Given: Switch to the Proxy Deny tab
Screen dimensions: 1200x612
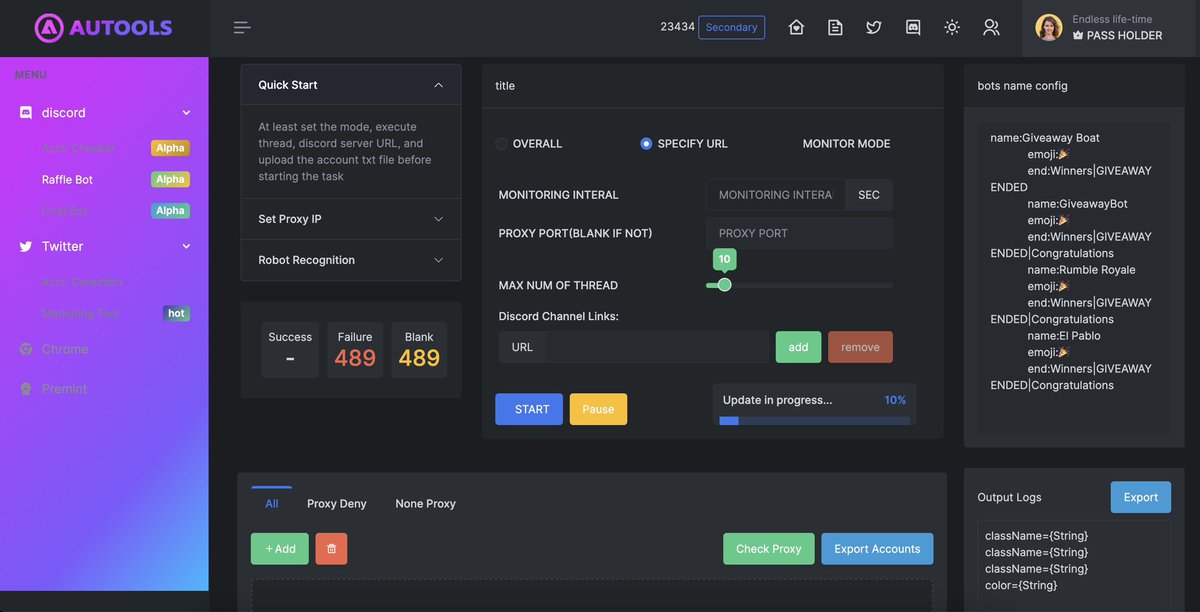Looking at the screenshot, I should (x=337, y=504).
